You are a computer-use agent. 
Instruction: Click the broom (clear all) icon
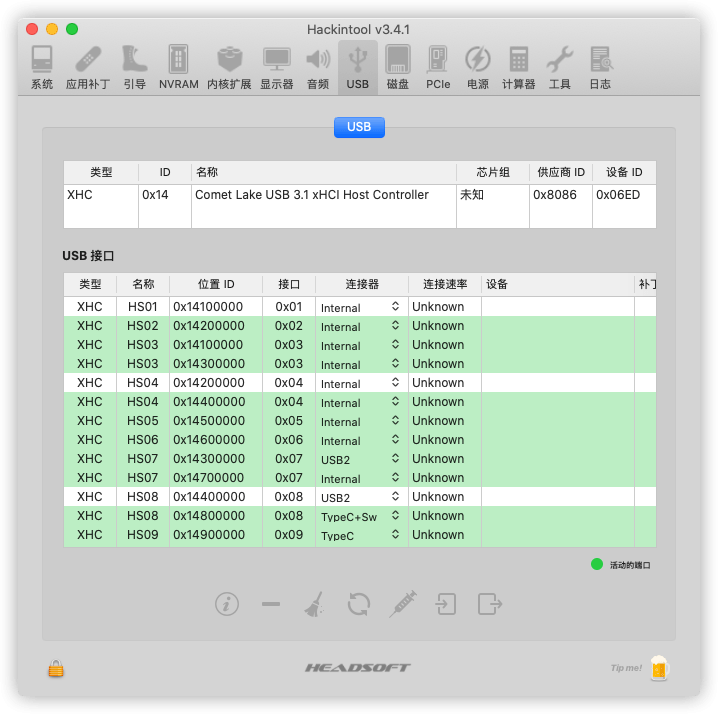(x=315, y=604)
